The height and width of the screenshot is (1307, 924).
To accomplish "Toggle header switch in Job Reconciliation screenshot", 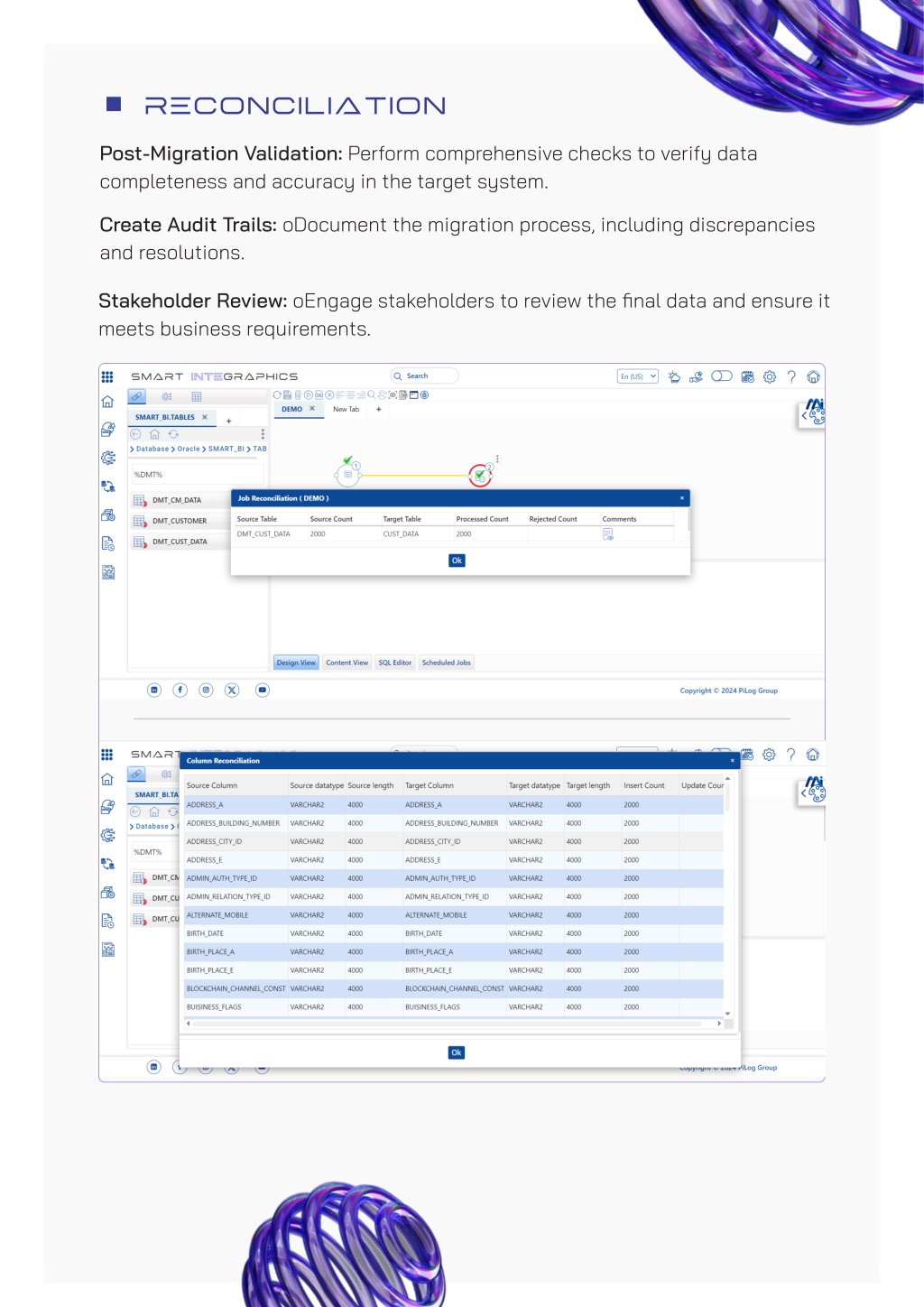I will click(x=722, y=376).
